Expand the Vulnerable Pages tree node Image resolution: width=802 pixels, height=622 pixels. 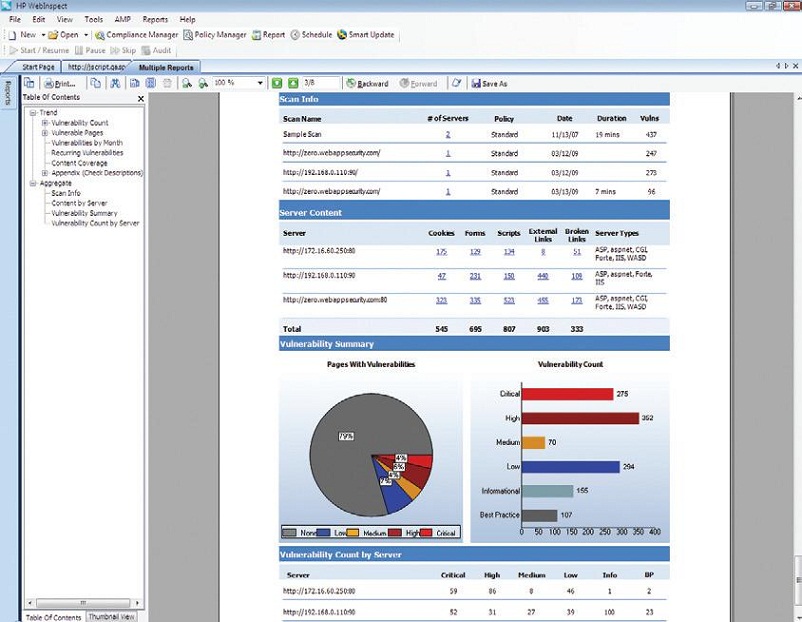click(x=45, y=133)
